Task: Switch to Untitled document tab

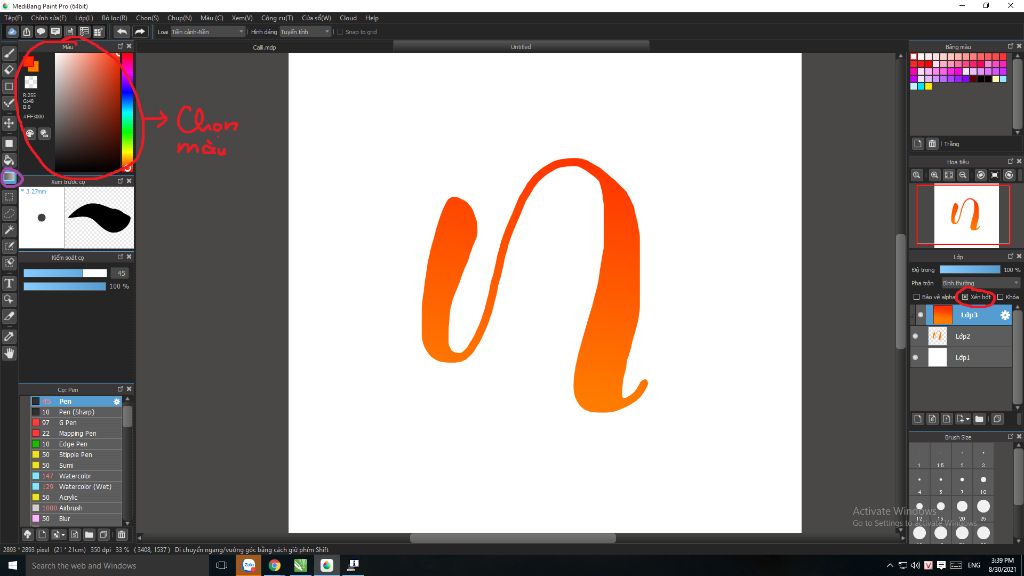Action: [x=521, y=46]
